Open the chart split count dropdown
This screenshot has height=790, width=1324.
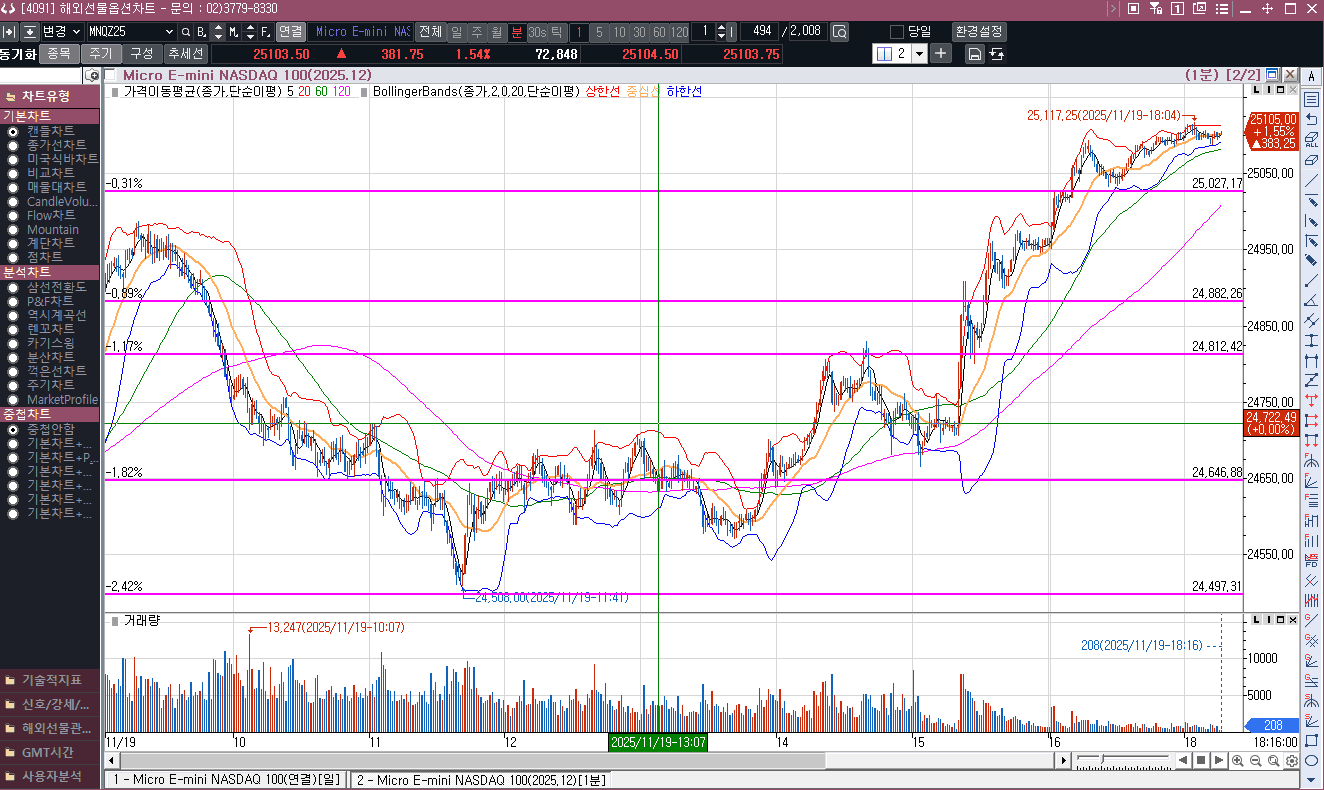(x=919, y=54)
